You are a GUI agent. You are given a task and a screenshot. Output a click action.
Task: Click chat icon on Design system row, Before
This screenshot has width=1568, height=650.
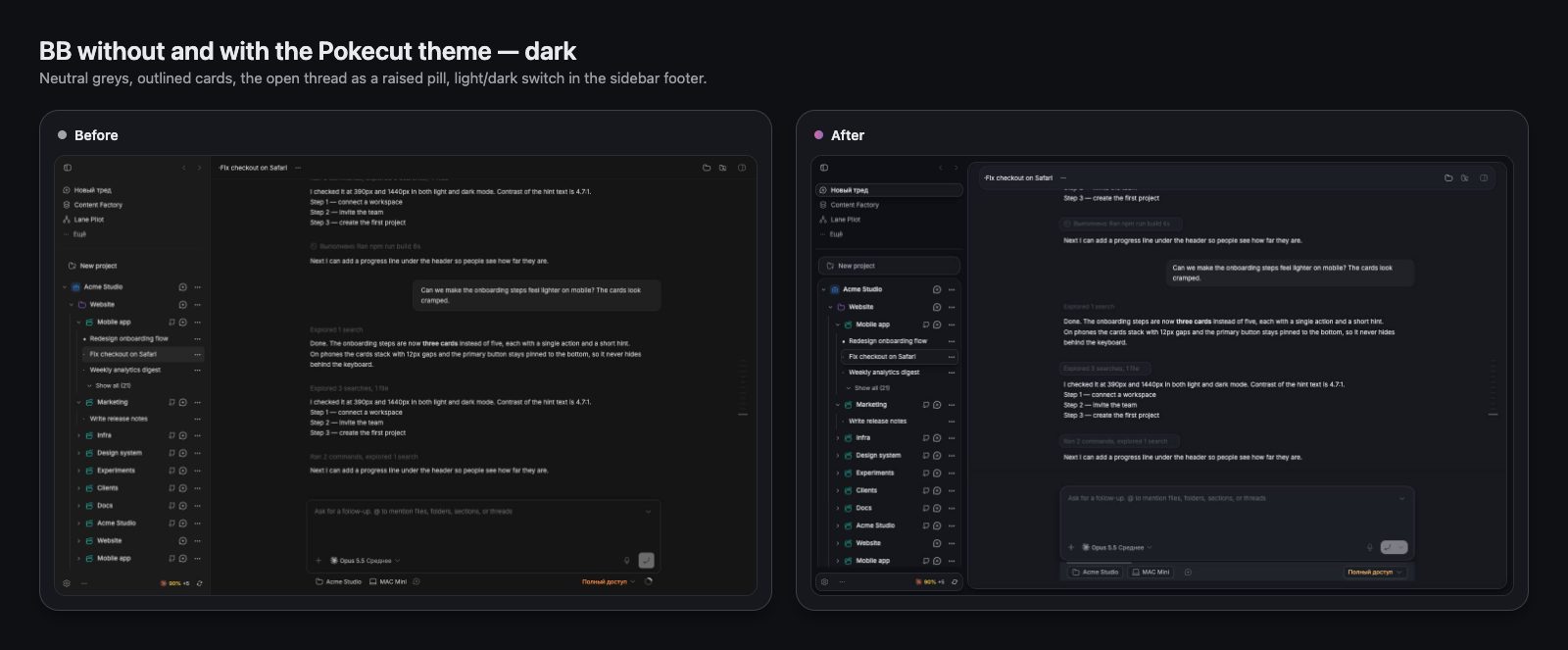(171, 453)
